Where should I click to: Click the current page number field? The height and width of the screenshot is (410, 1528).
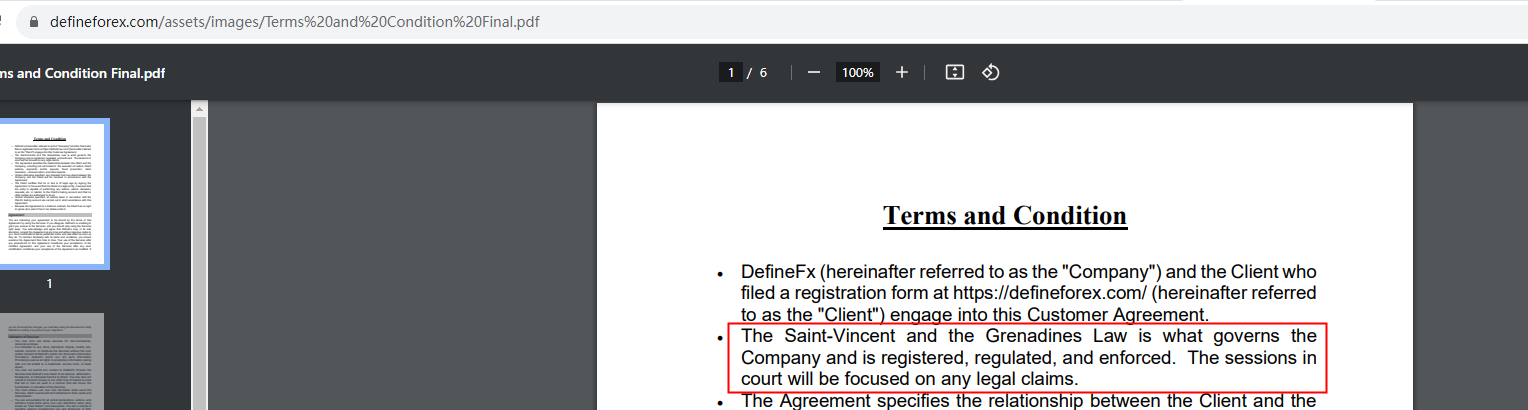731,72
